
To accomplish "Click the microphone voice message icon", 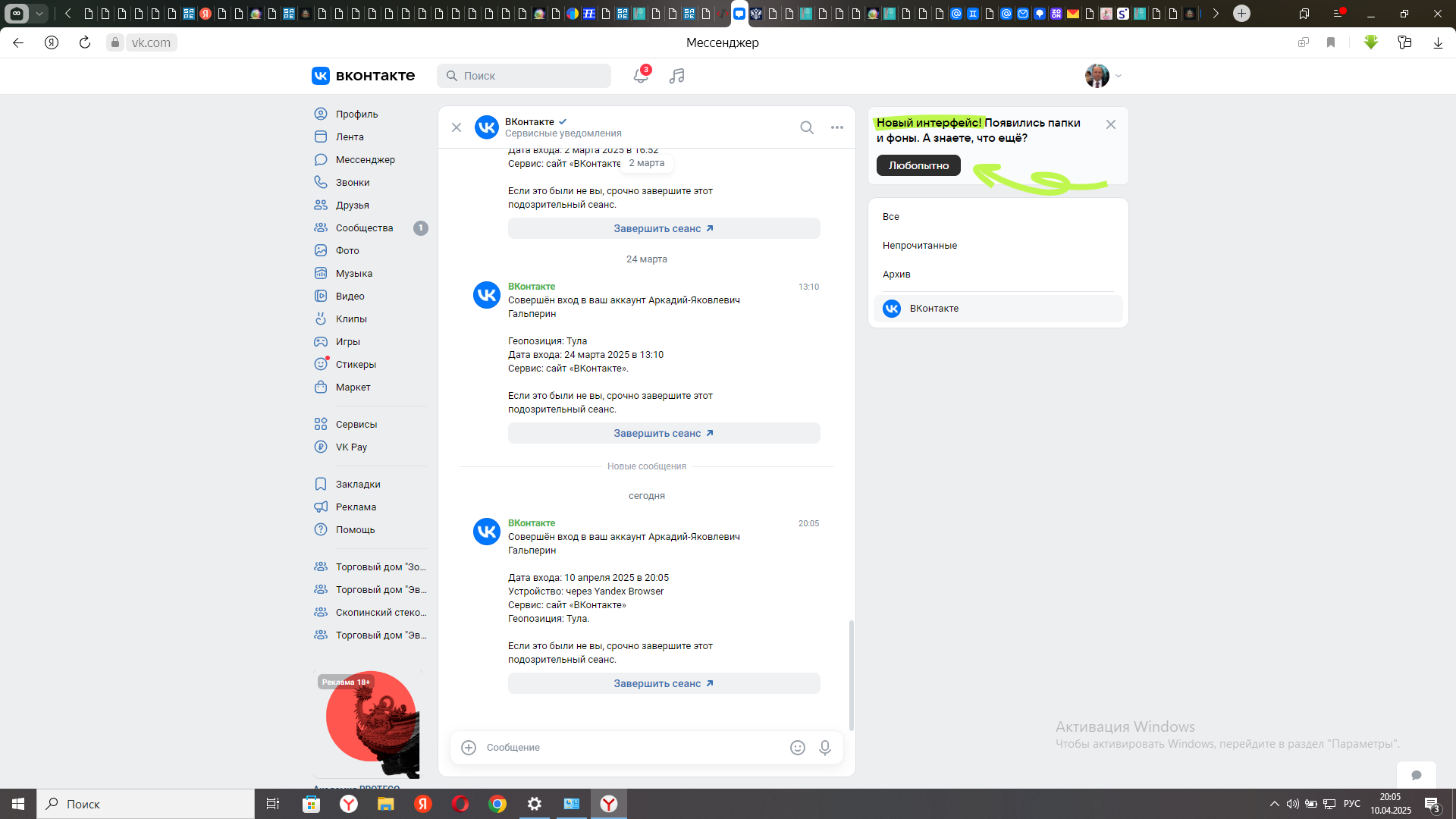I will pyautogui.click(x=825, y=748).
